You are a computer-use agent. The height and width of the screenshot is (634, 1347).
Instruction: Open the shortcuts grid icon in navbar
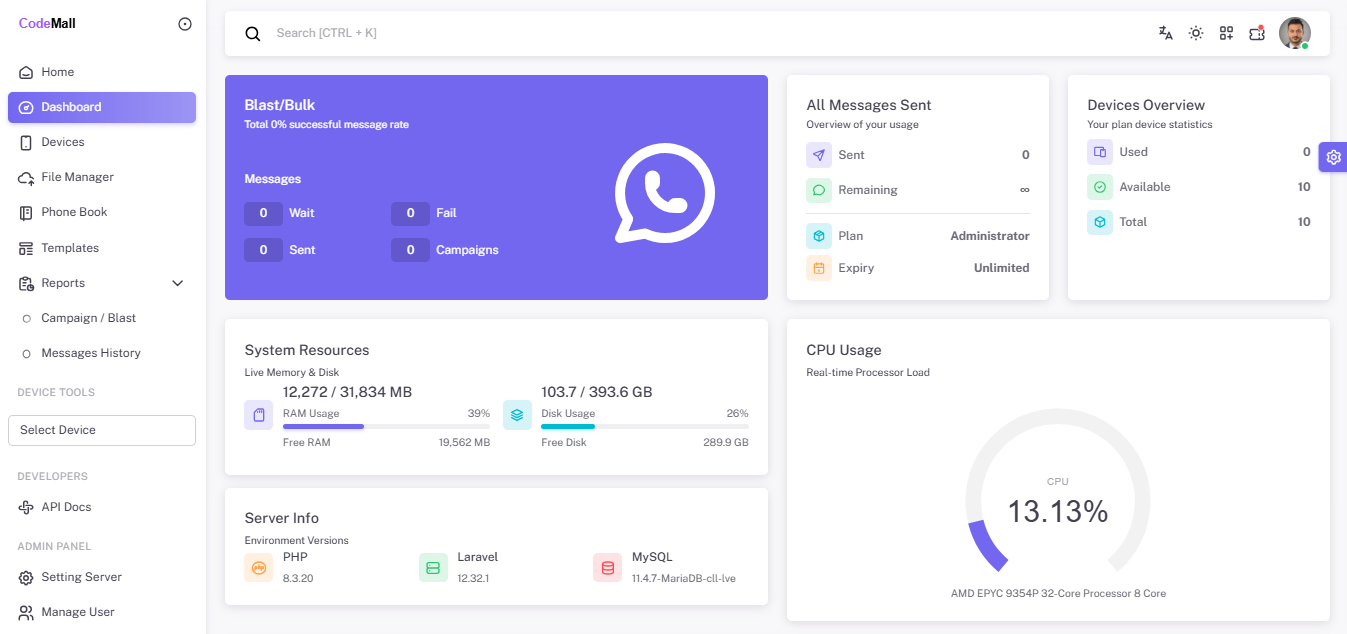(x=1226, y=33)
